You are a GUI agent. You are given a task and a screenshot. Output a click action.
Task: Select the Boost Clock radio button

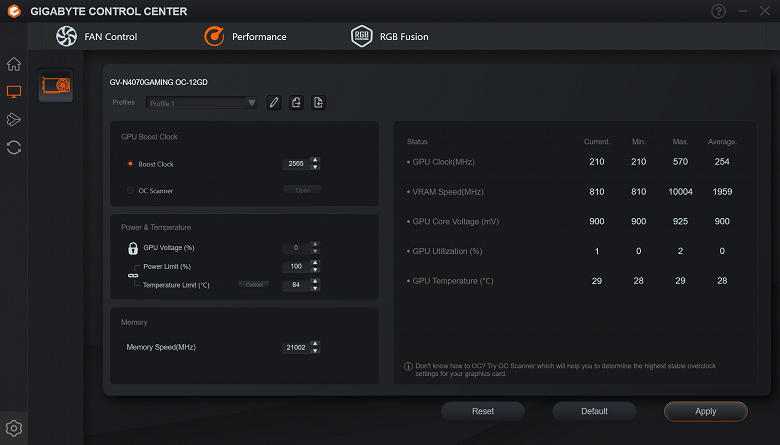point(130,164)
